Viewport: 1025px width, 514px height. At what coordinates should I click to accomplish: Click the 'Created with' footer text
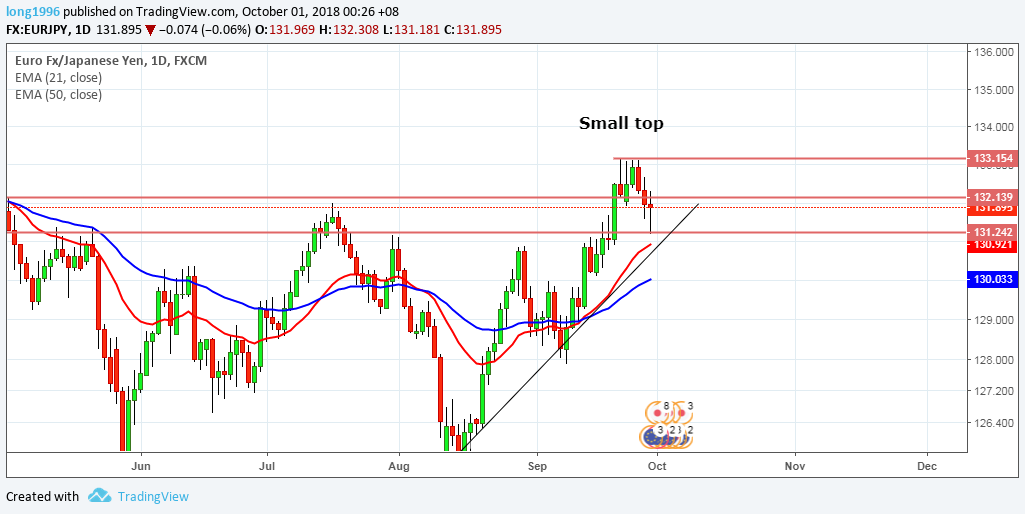pos(43,496)
